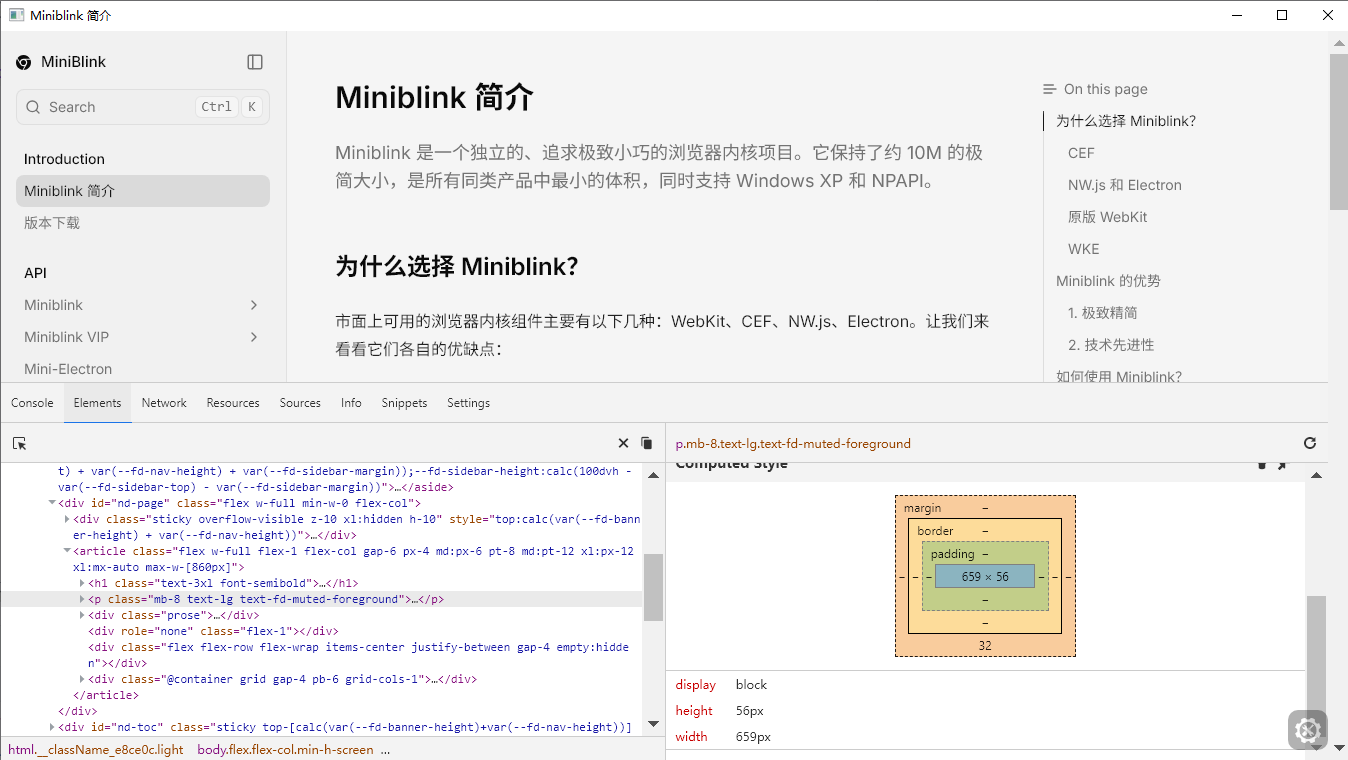Expand the Miniblink VIP sidebar section
The width and height of the screenshot is (1348, 760).
coord(254,337)
